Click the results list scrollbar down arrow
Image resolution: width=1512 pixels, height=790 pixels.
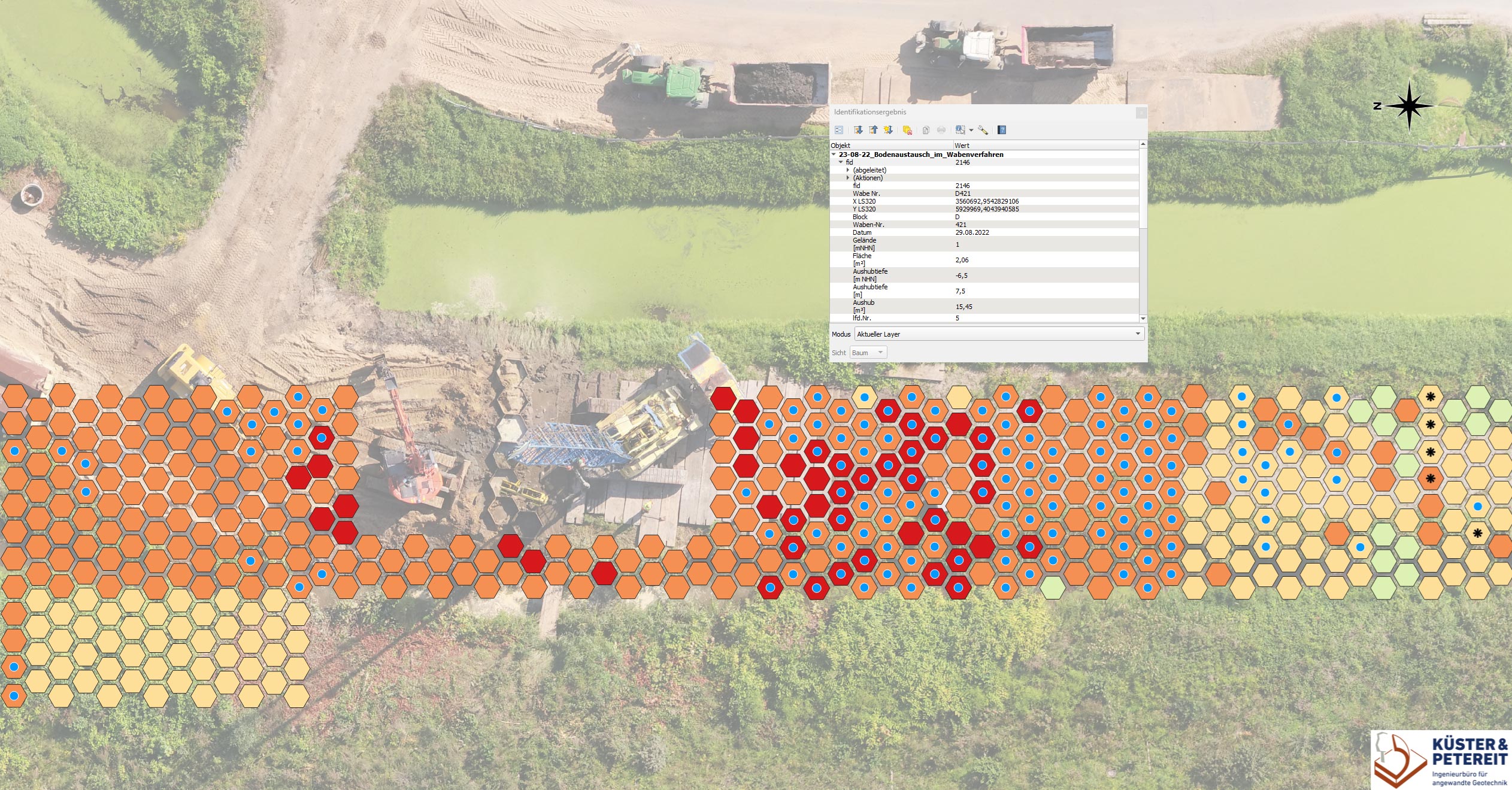point(1143,319)
